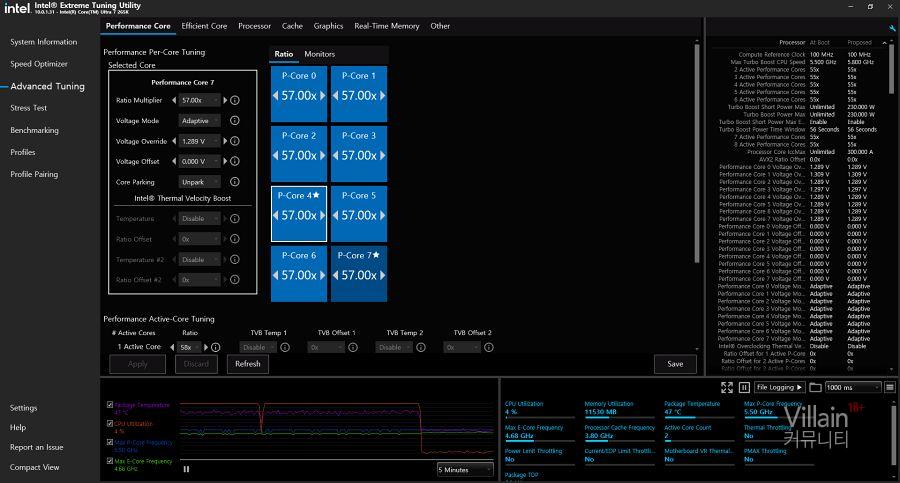This screenshot has height=483, width=900.
Task: Click the monitor list view icon
Action: pyautogui.click(x=889, y=387)
